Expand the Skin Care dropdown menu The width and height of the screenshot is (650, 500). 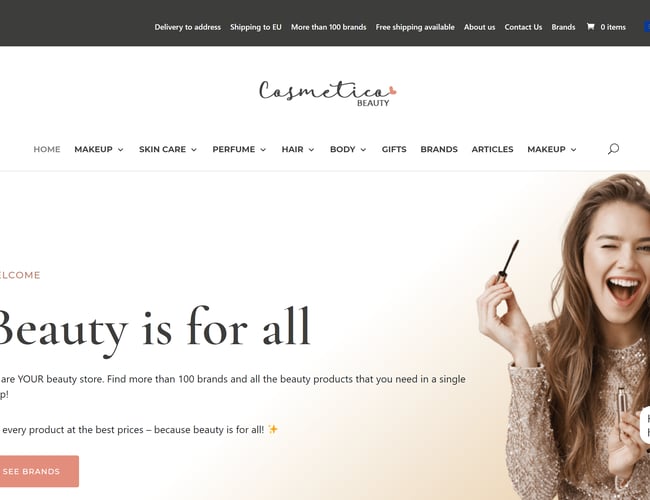[168, 149]
